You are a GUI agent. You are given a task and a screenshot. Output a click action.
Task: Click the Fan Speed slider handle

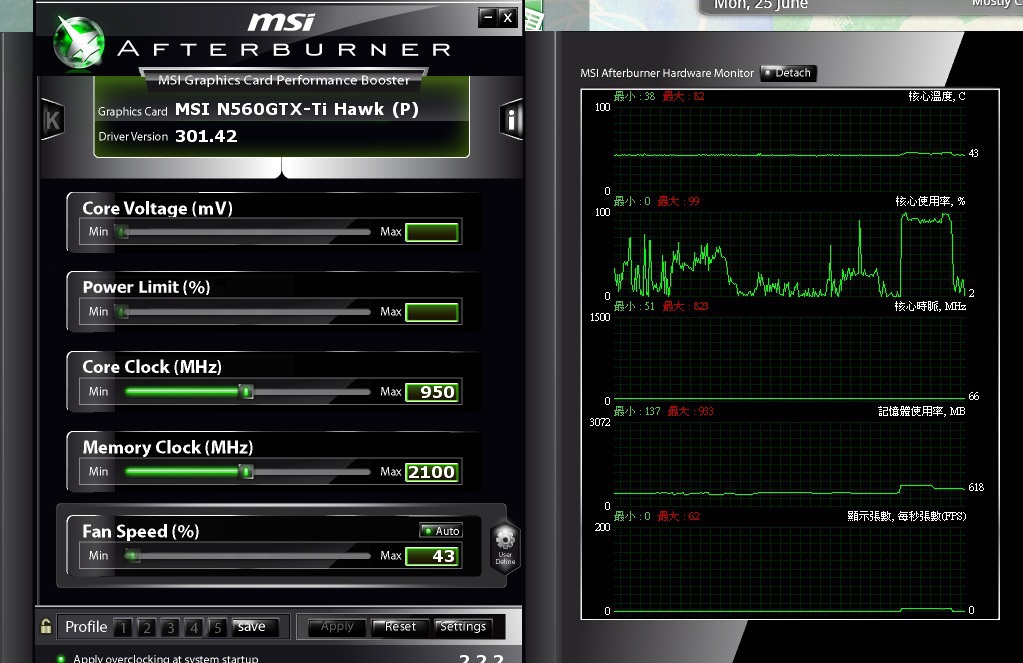click(x=132, y=555)
